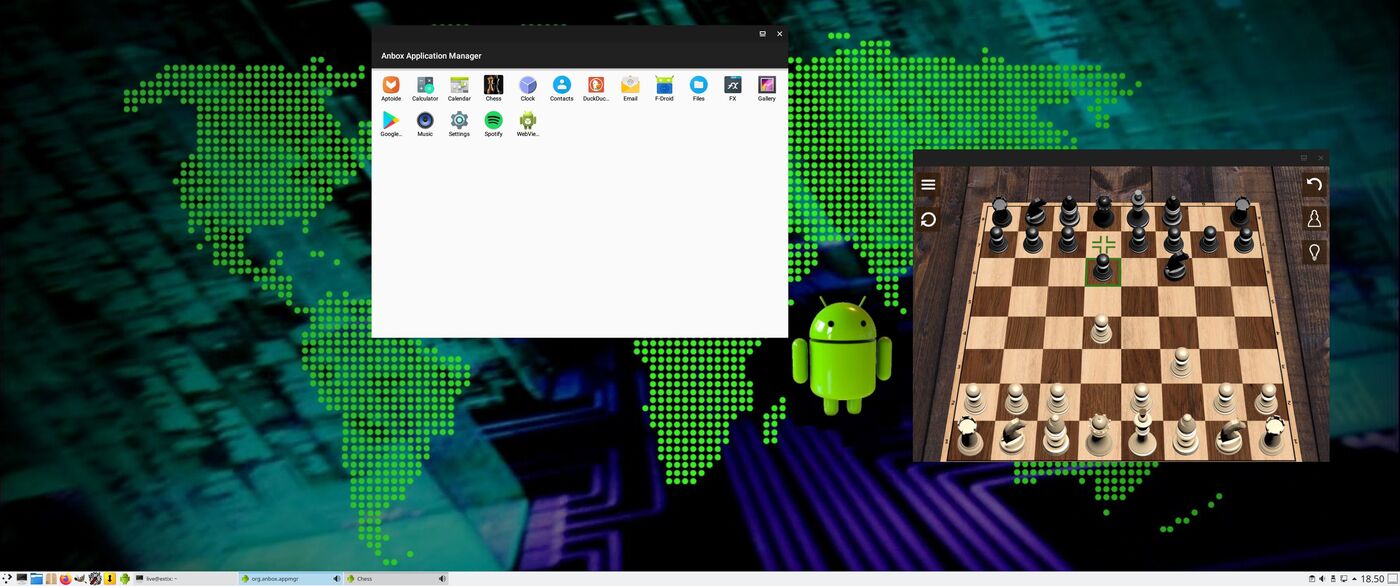Mute audio on the Chess taskbar entry
Screen dimensions: 1400x586
442,579
